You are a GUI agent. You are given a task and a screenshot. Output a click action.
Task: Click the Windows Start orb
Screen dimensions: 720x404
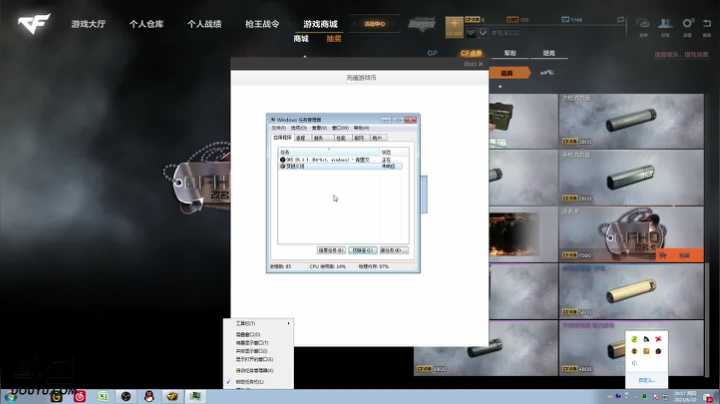tap(10, 397)
